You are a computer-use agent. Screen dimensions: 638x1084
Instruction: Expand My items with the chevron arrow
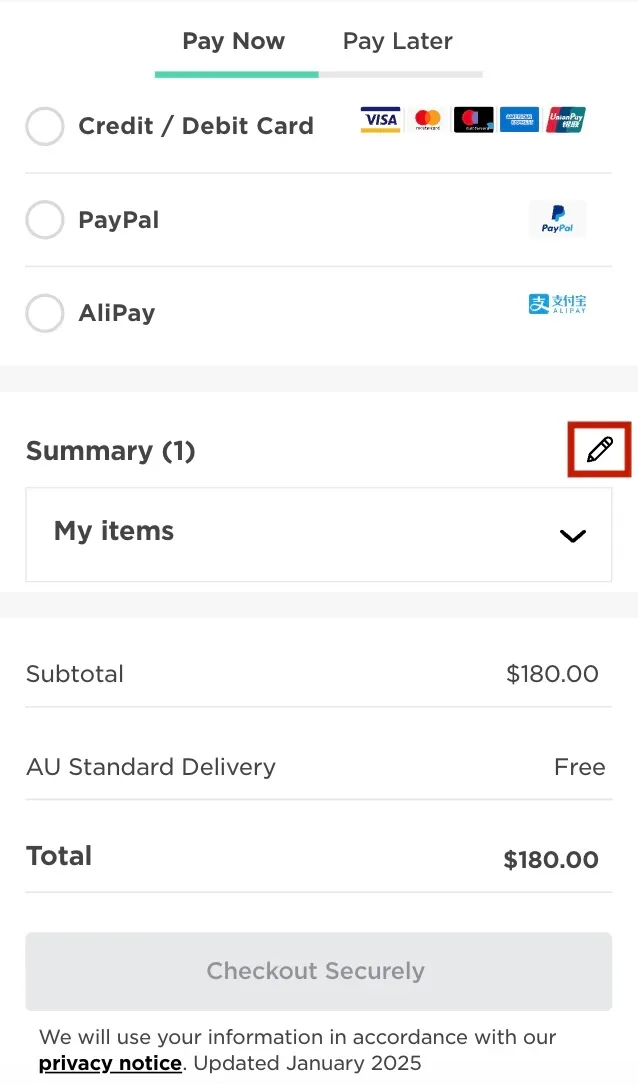(x=572, y=535)
